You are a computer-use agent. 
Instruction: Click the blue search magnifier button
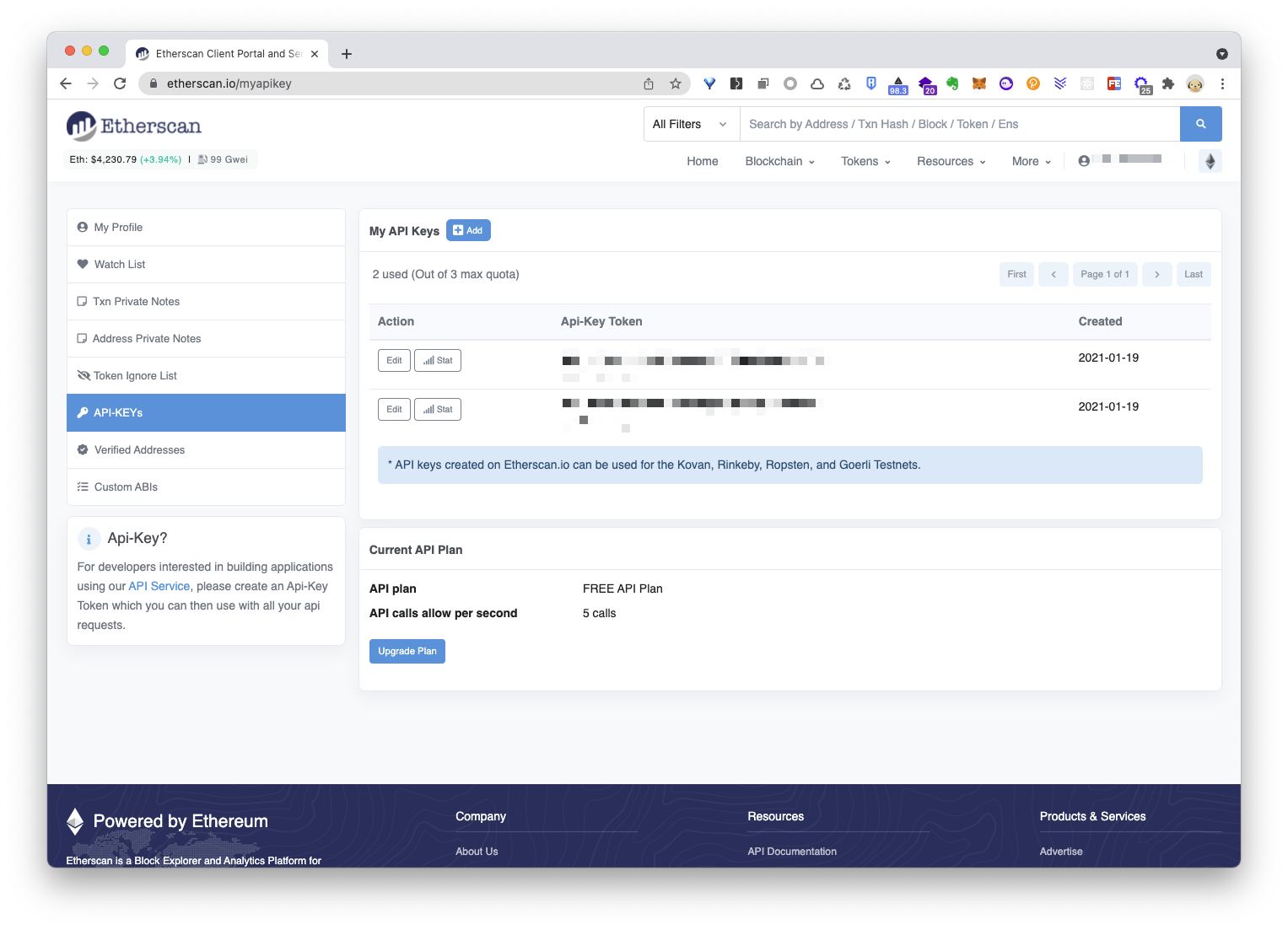click(1200, 124)
